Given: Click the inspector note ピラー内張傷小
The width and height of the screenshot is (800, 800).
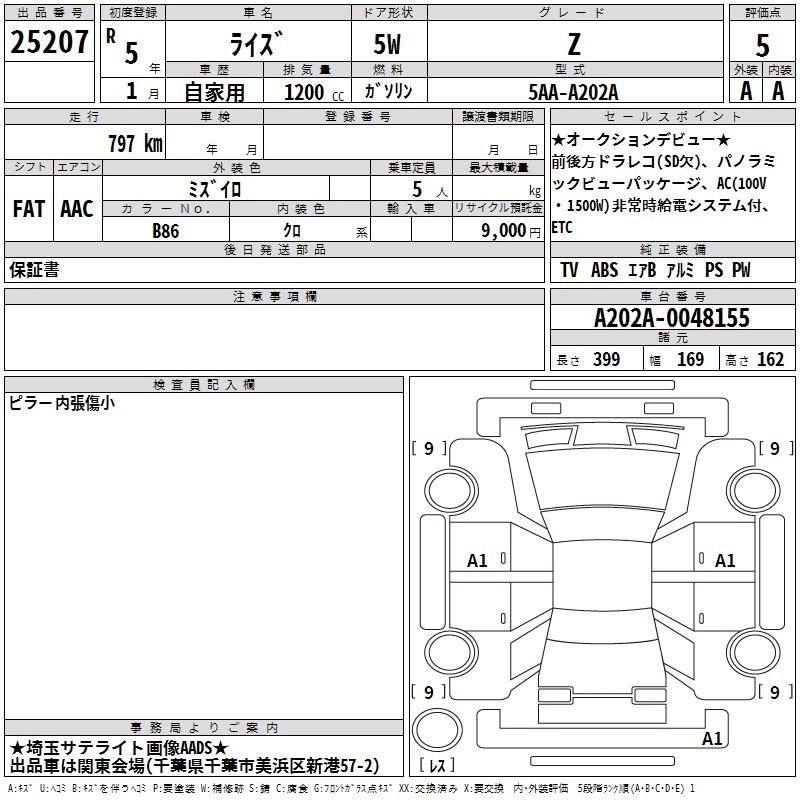Looking at the screenshot, I should click(x=62, y=403).
